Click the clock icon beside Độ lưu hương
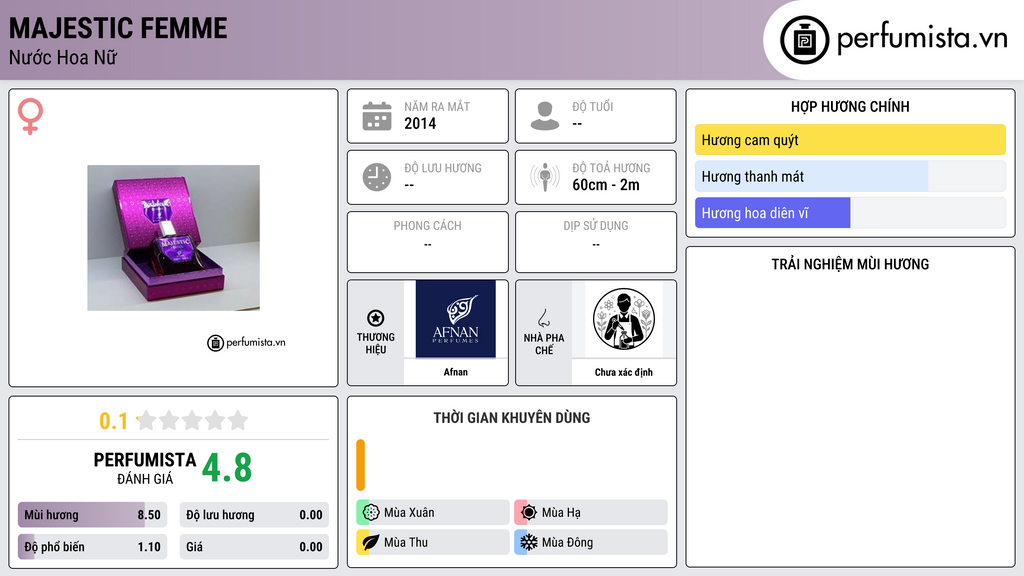Screen dimensions: 1024x576 click(x=377, y=177)
